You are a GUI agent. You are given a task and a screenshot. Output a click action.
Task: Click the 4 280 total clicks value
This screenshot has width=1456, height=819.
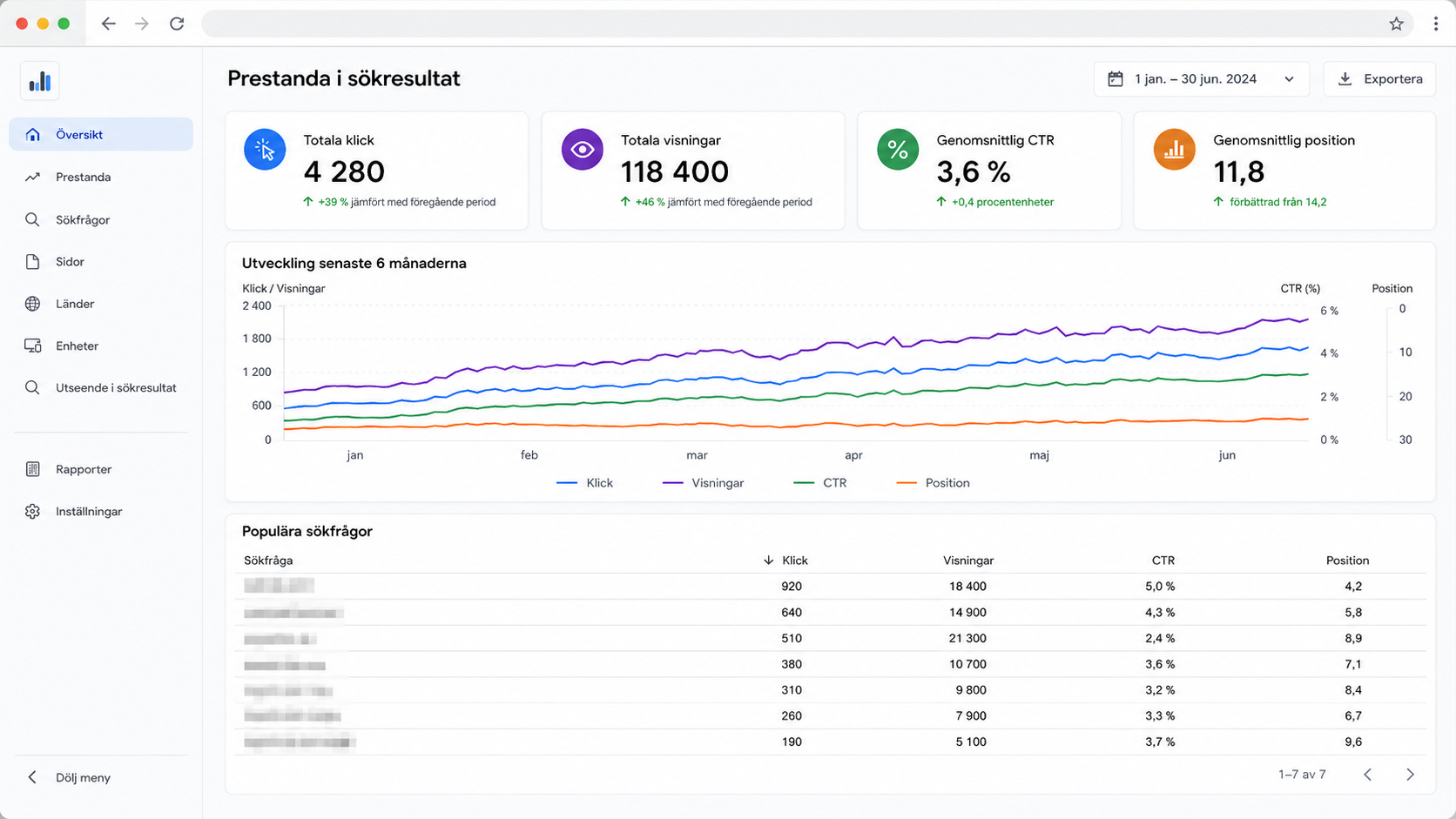click(x=344, y=171)
